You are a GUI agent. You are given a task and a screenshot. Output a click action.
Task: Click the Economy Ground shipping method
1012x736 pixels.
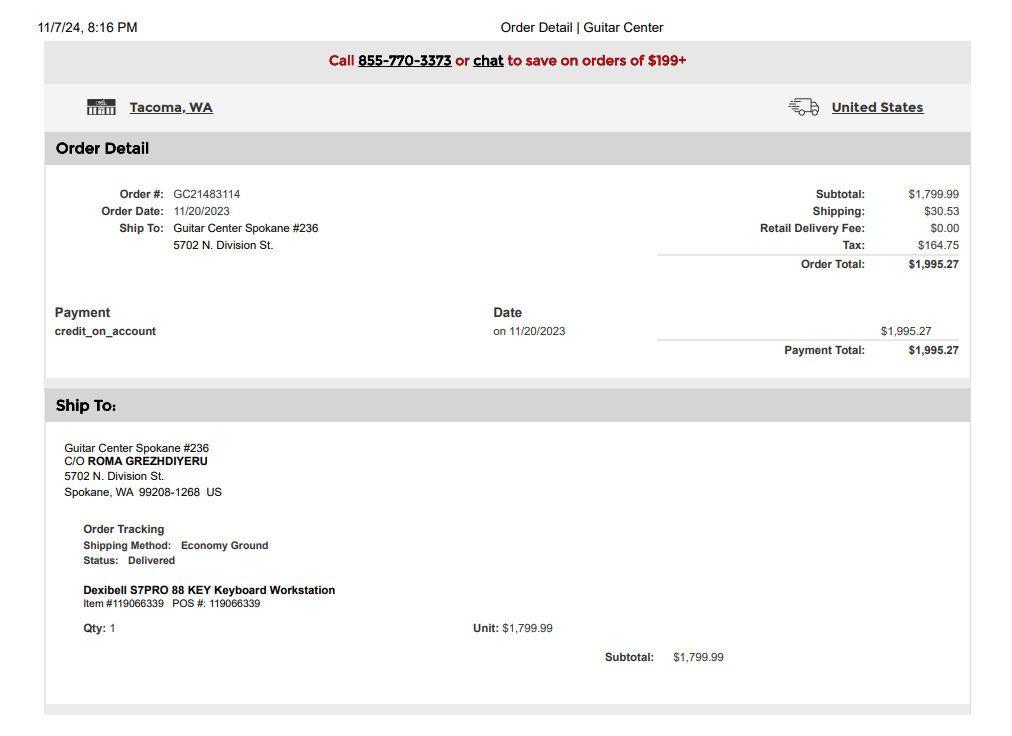click(224, 546)
